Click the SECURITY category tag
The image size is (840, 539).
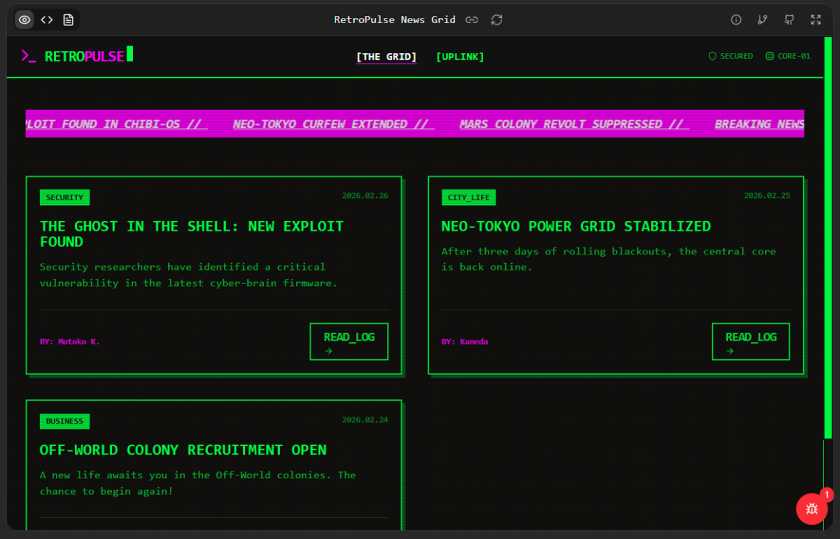tap(65, 197)
